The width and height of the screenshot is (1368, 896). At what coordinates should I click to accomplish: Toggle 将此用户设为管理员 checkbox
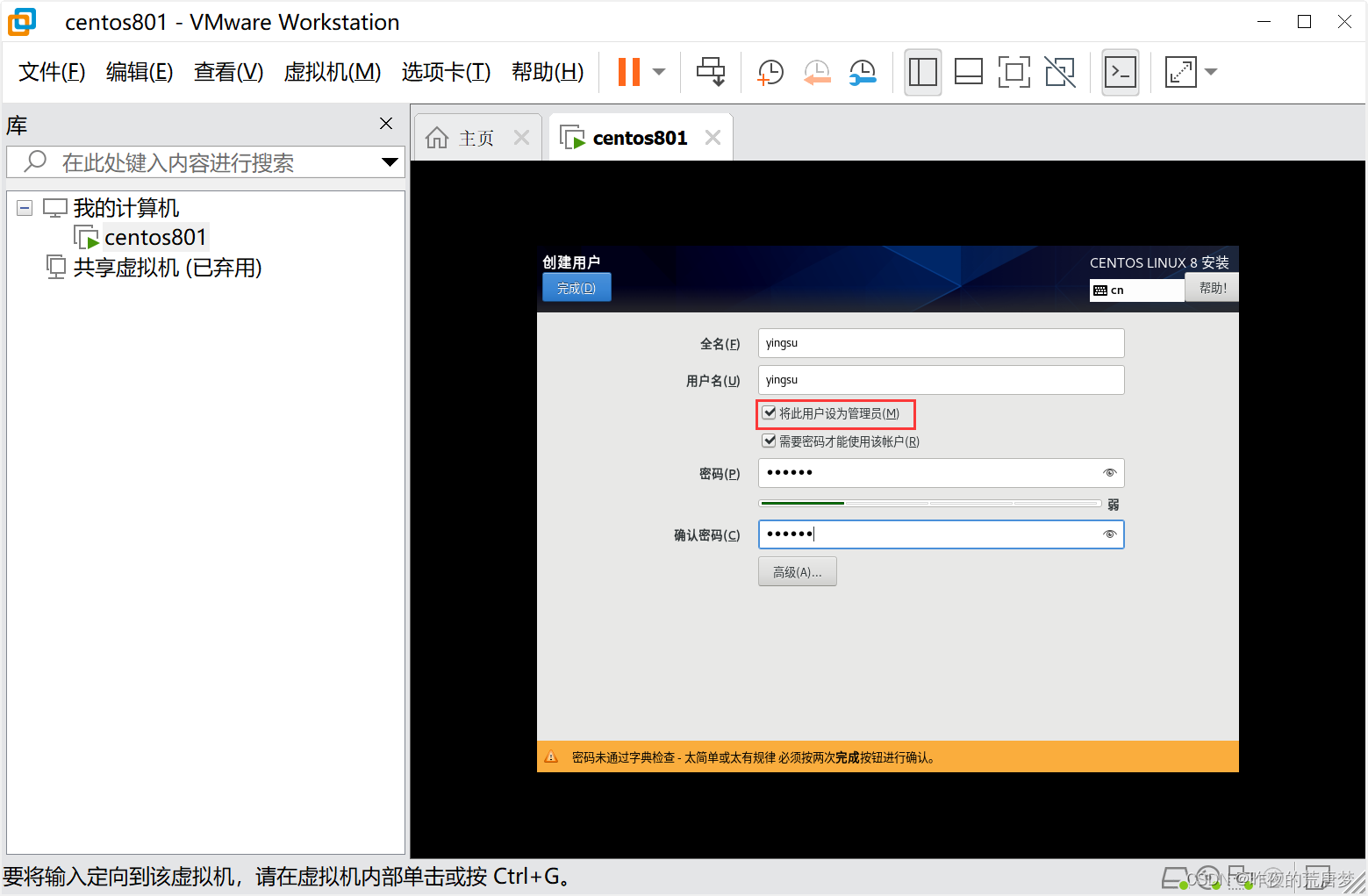770,413
